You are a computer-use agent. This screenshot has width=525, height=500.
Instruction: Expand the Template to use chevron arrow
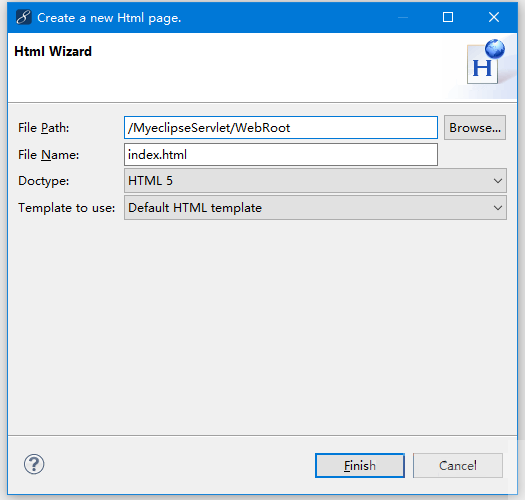[x=498, y=208]
